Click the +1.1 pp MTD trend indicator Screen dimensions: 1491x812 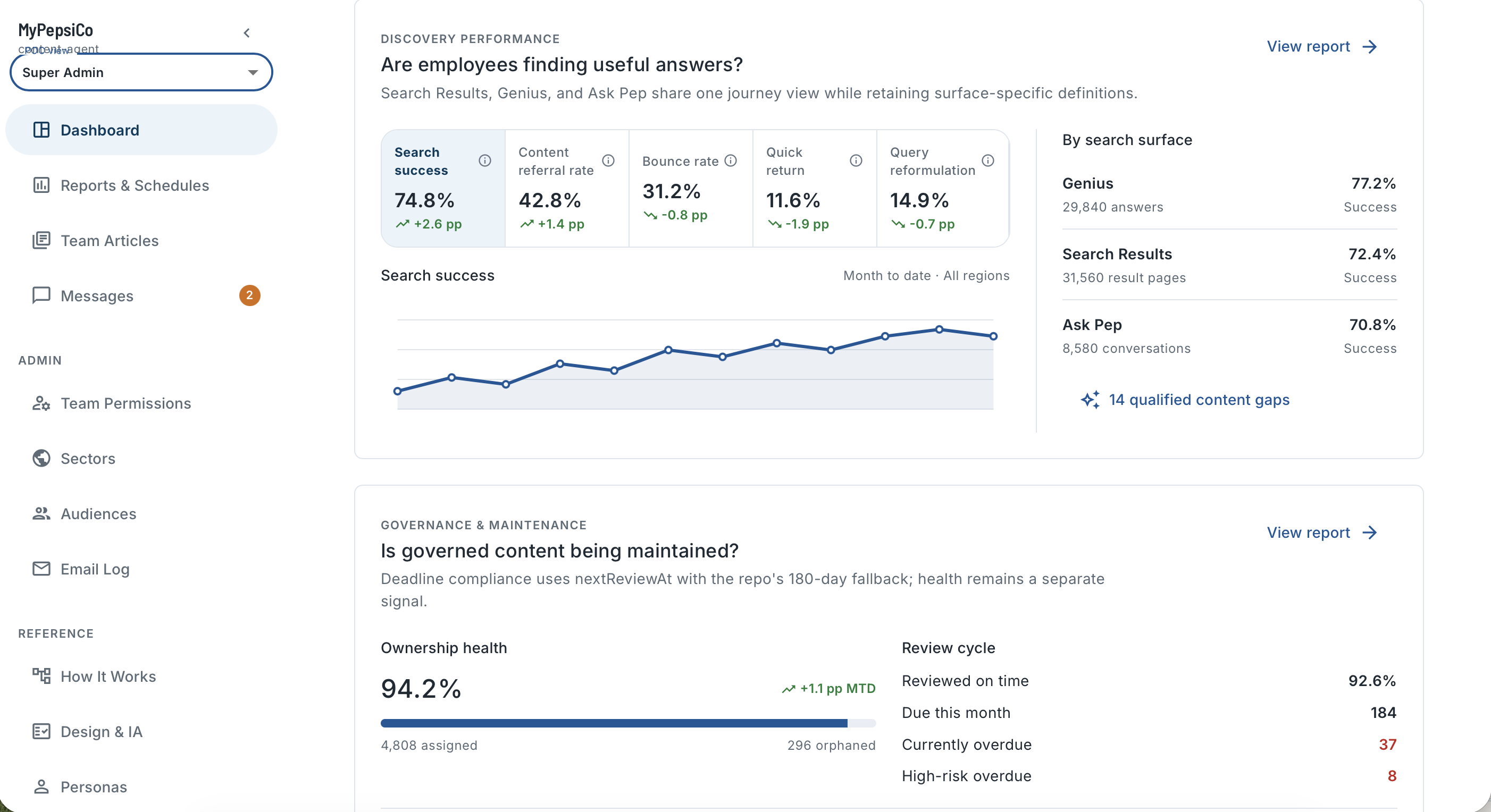tap(828, 688)
